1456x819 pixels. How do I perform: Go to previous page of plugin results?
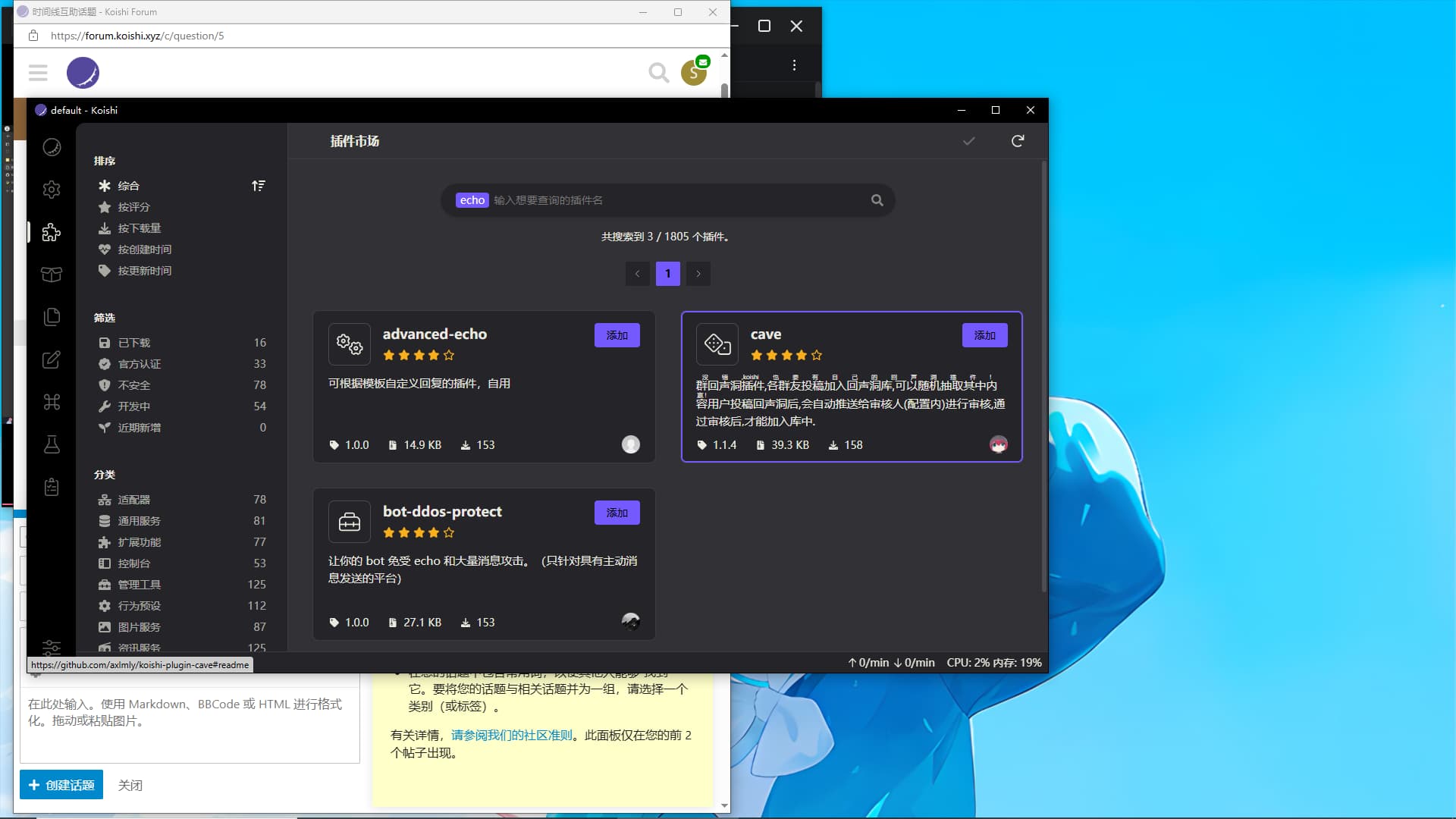pos(637,274)
